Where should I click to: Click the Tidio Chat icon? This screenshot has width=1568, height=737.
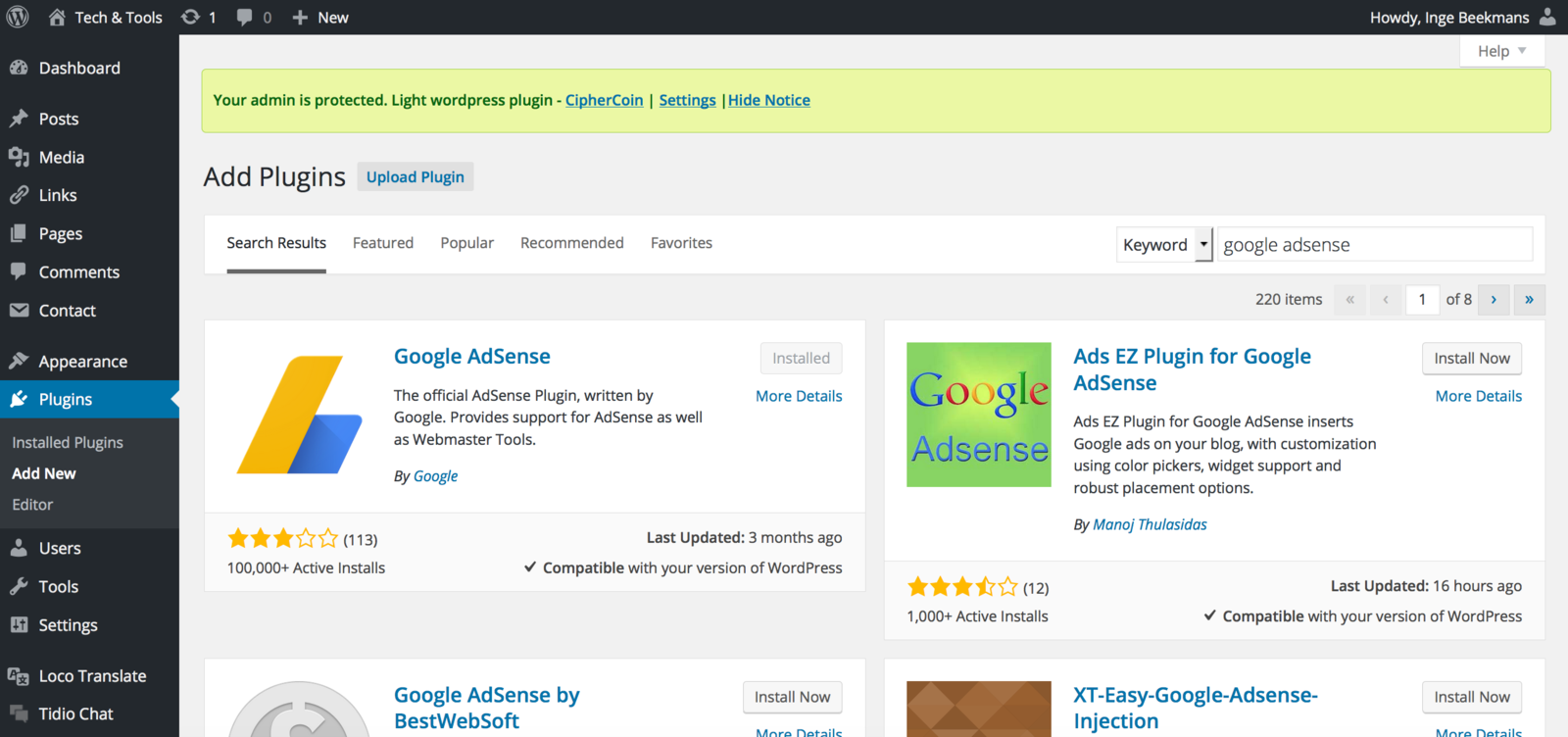tap(19, 713)
